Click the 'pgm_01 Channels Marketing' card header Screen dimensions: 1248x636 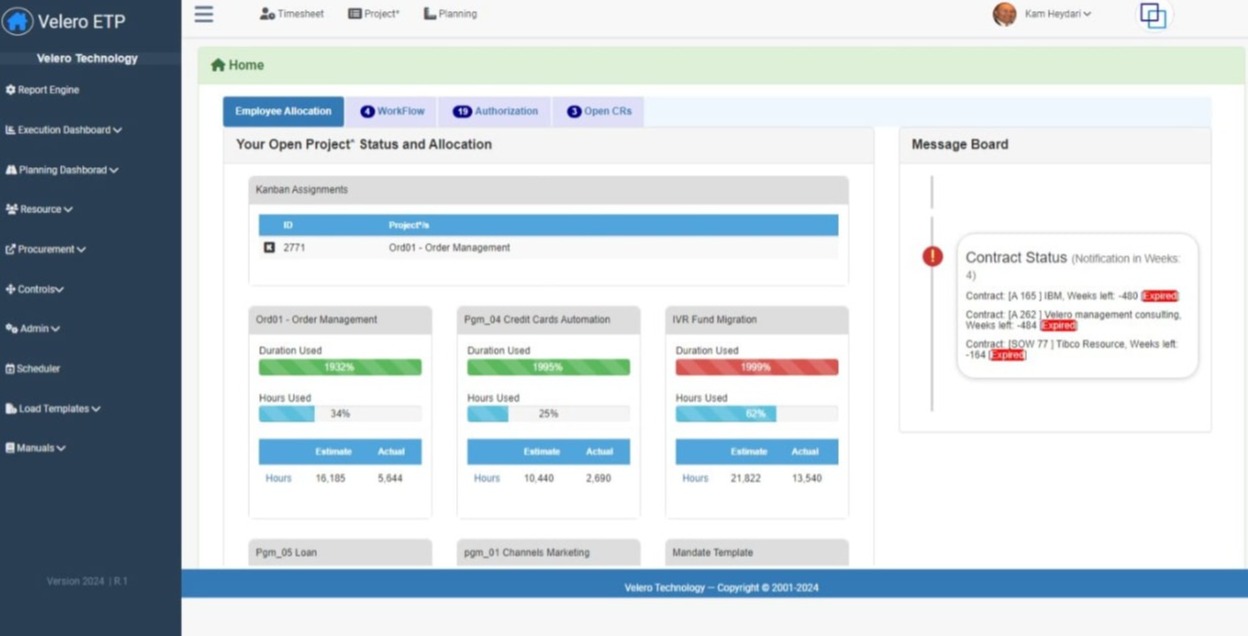(549, 552)
